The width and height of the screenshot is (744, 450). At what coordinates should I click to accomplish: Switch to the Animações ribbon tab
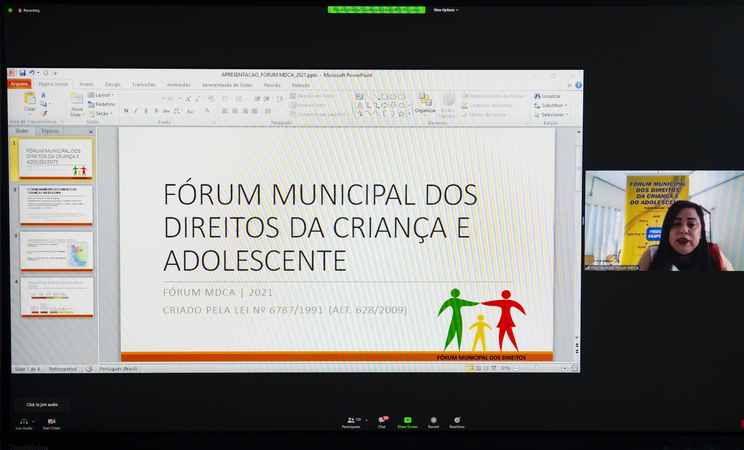178,85
